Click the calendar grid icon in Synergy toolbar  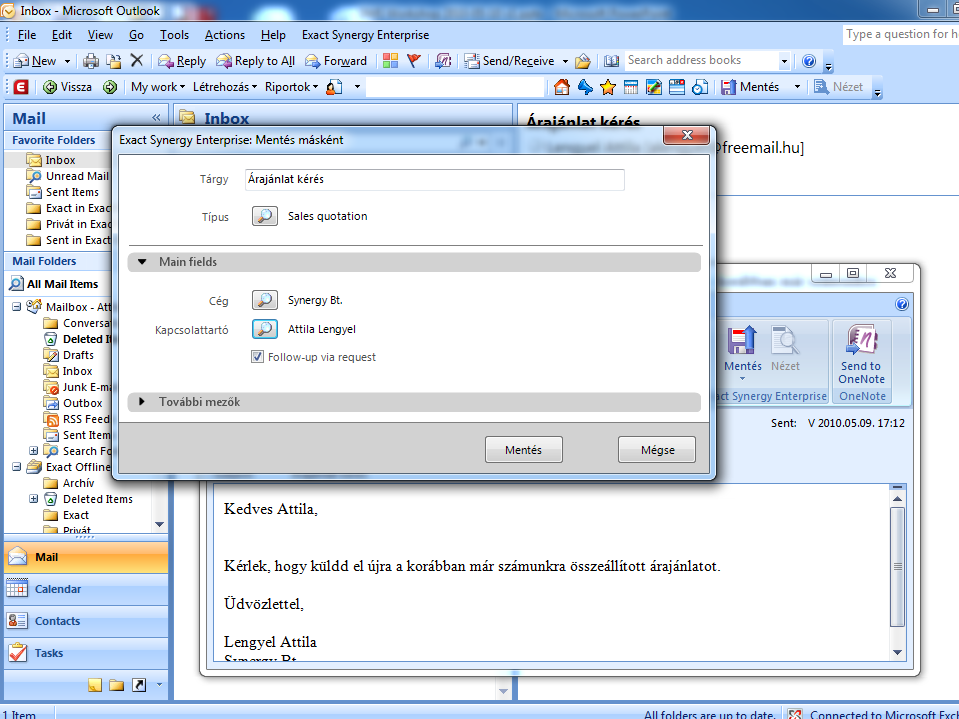coord(631,87)
